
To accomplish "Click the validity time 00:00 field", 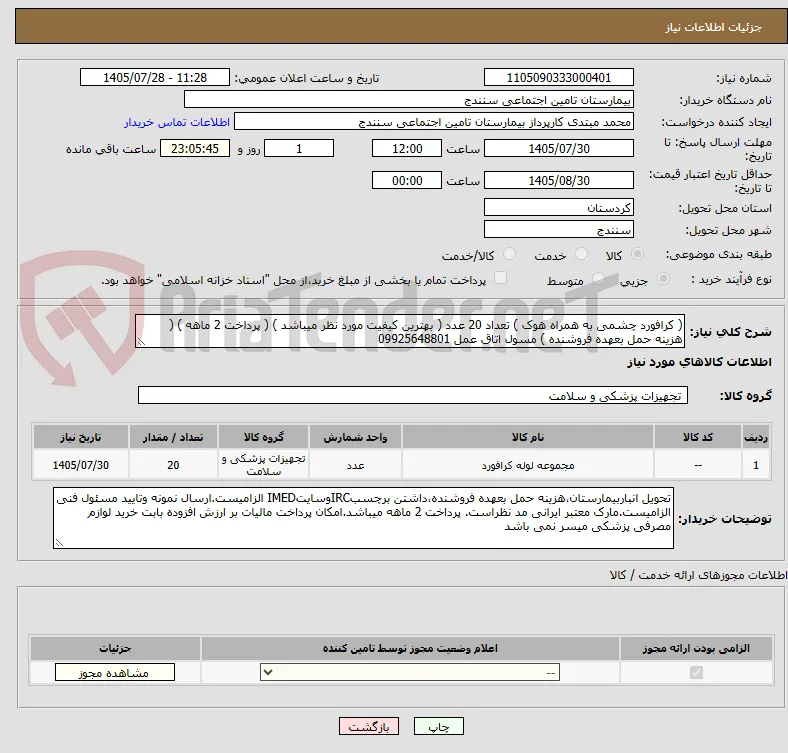I will (x=407, y=180).
